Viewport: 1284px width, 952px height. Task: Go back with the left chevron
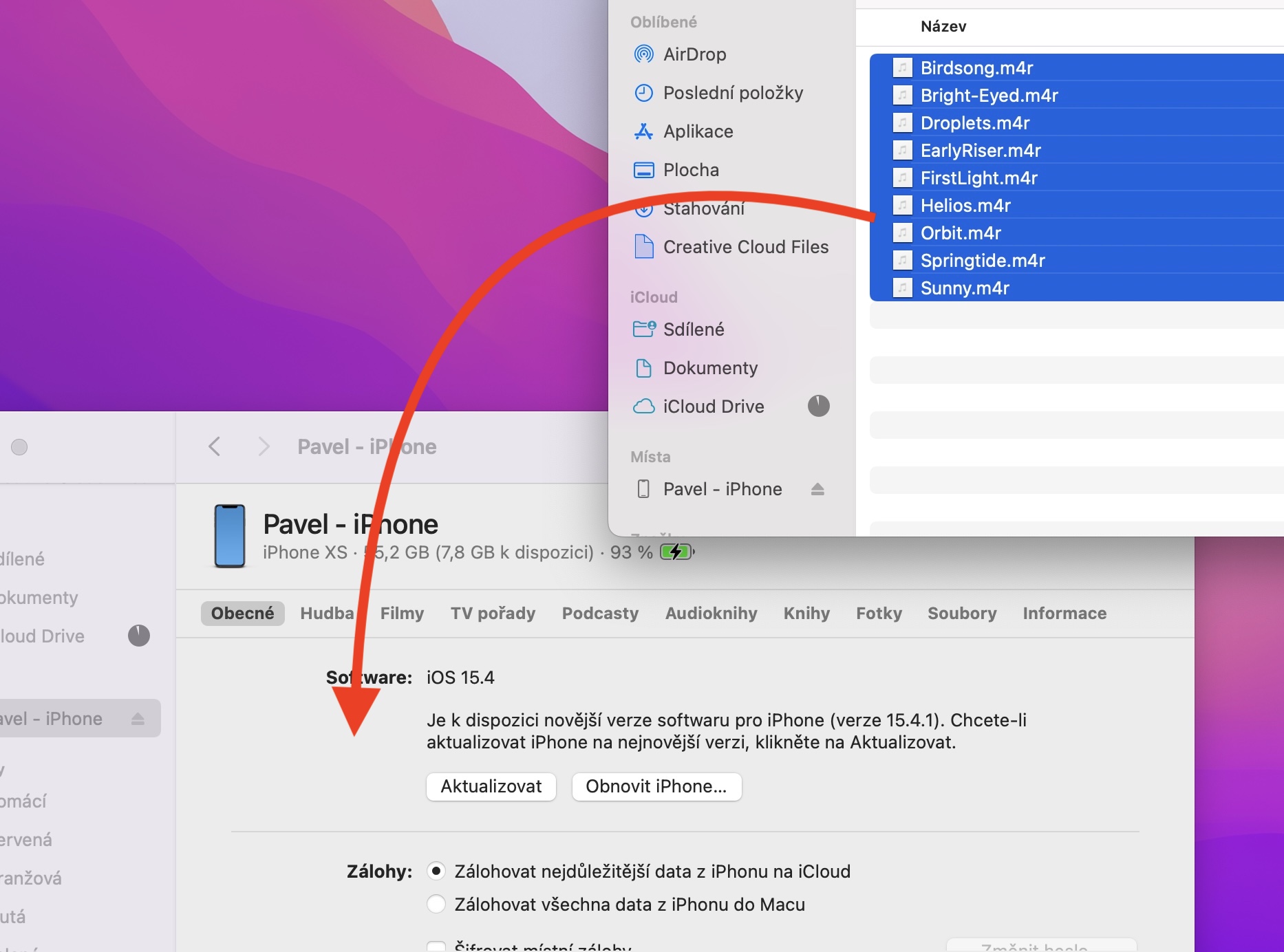click(x=214, y=446)
